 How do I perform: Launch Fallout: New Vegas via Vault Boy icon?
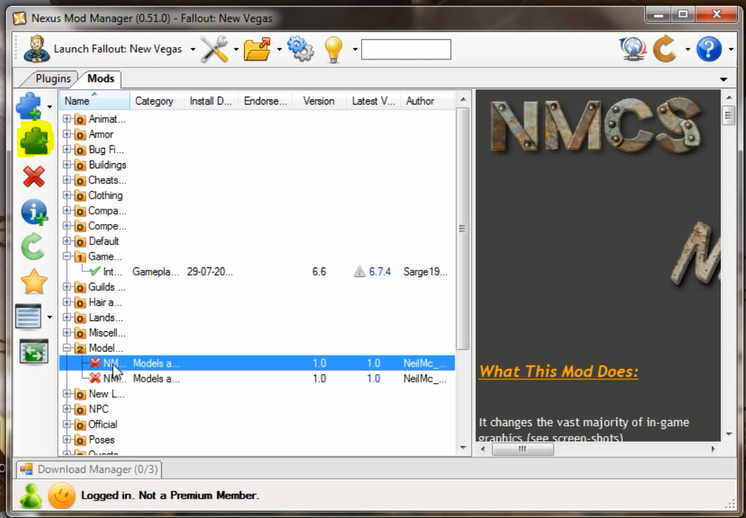pos(37,49)
